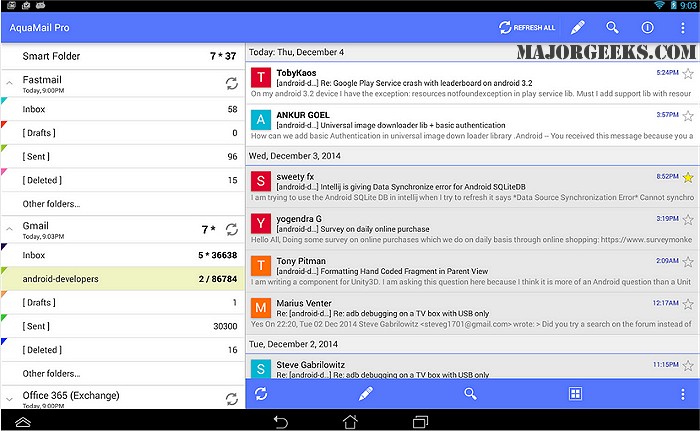This screenshot has height=431, width=700.
Task: Star the Marius Venter message
Action: click(688, 304)
